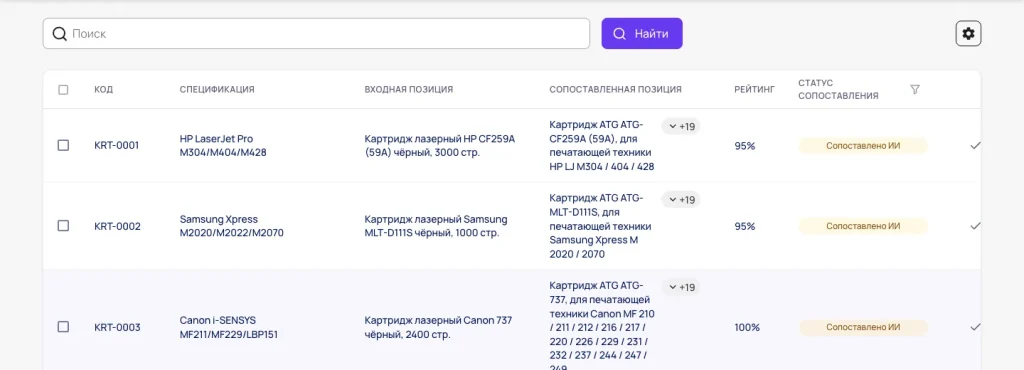This screenshot has width=1024, height=370.
Task: Click matched position Картридж ATG ATG-737
Action: coord(602,327)
